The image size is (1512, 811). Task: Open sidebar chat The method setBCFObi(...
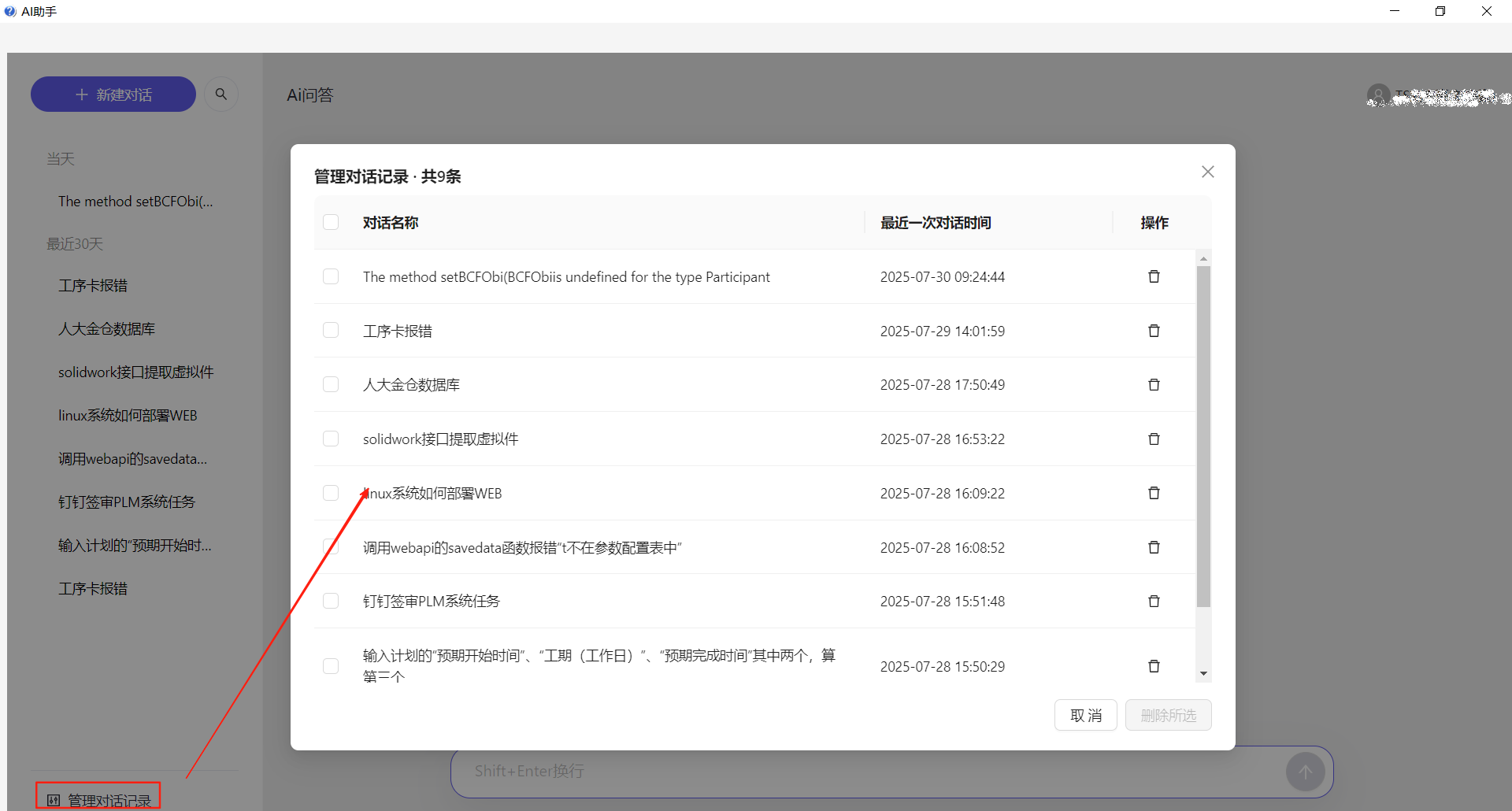click(135, 202)
